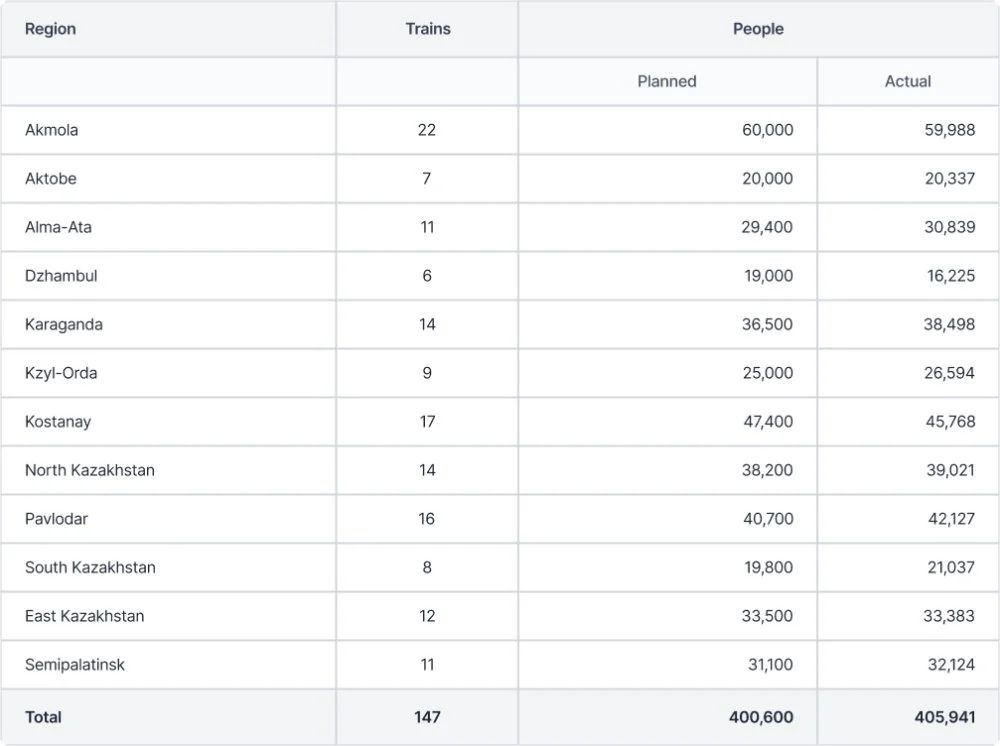Select South Kazakhstan's trains count cell

[x=427, y=567]
